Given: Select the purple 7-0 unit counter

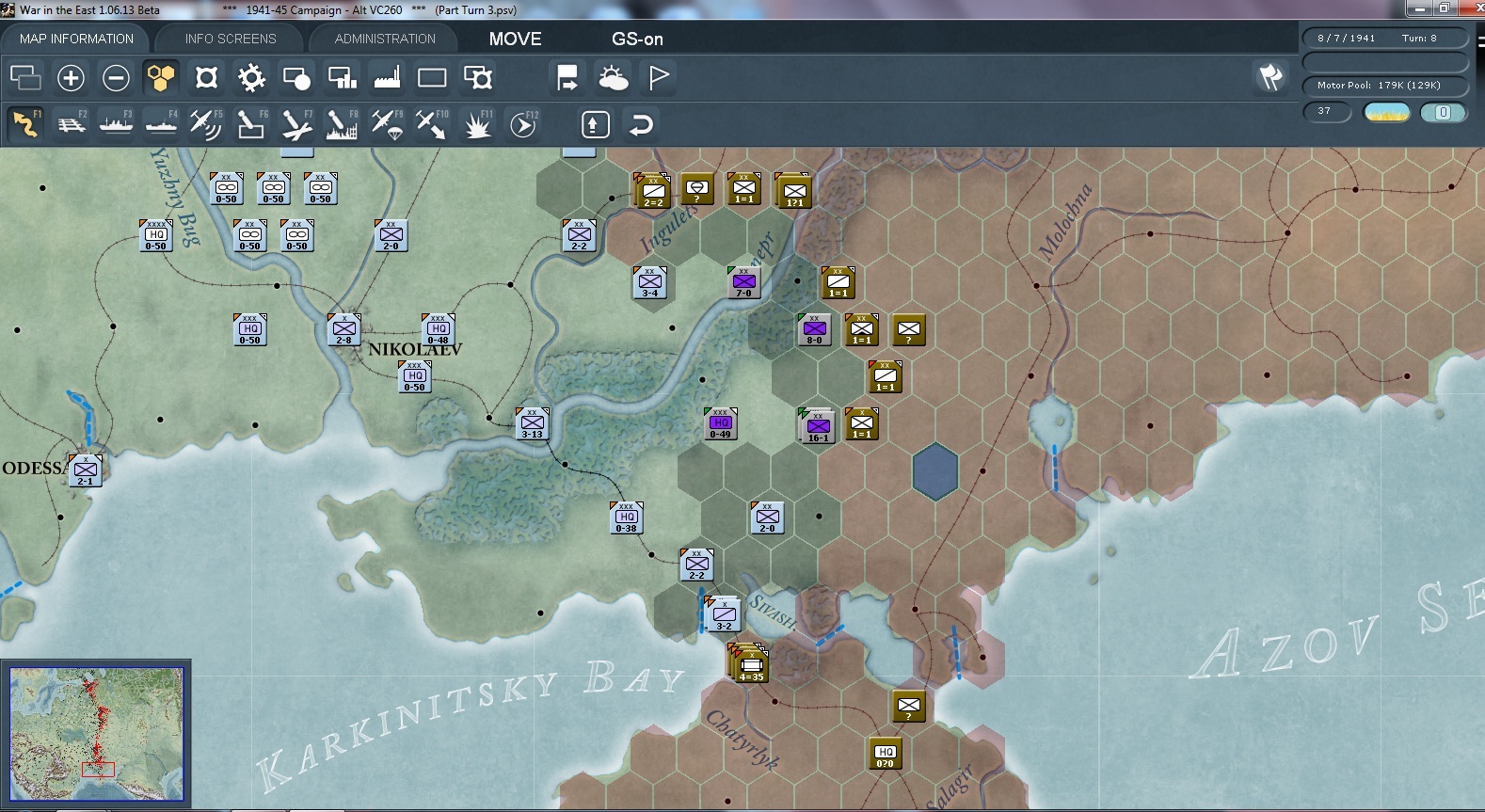Looking at the screenshot, I should 743,282.
